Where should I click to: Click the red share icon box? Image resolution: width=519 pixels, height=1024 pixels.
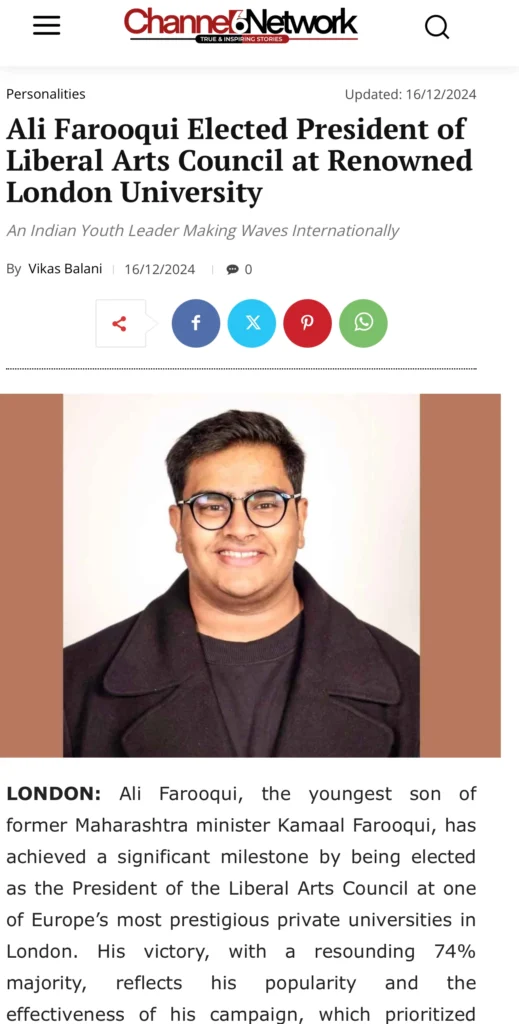click(x=121, y=323)
